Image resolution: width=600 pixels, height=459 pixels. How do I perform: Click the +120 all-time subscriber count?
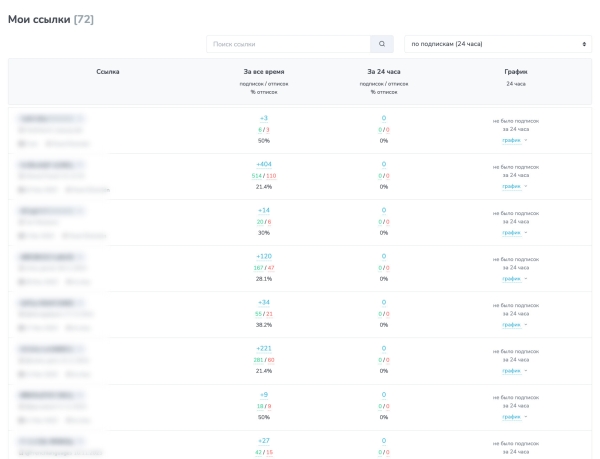tap(264, 256)
